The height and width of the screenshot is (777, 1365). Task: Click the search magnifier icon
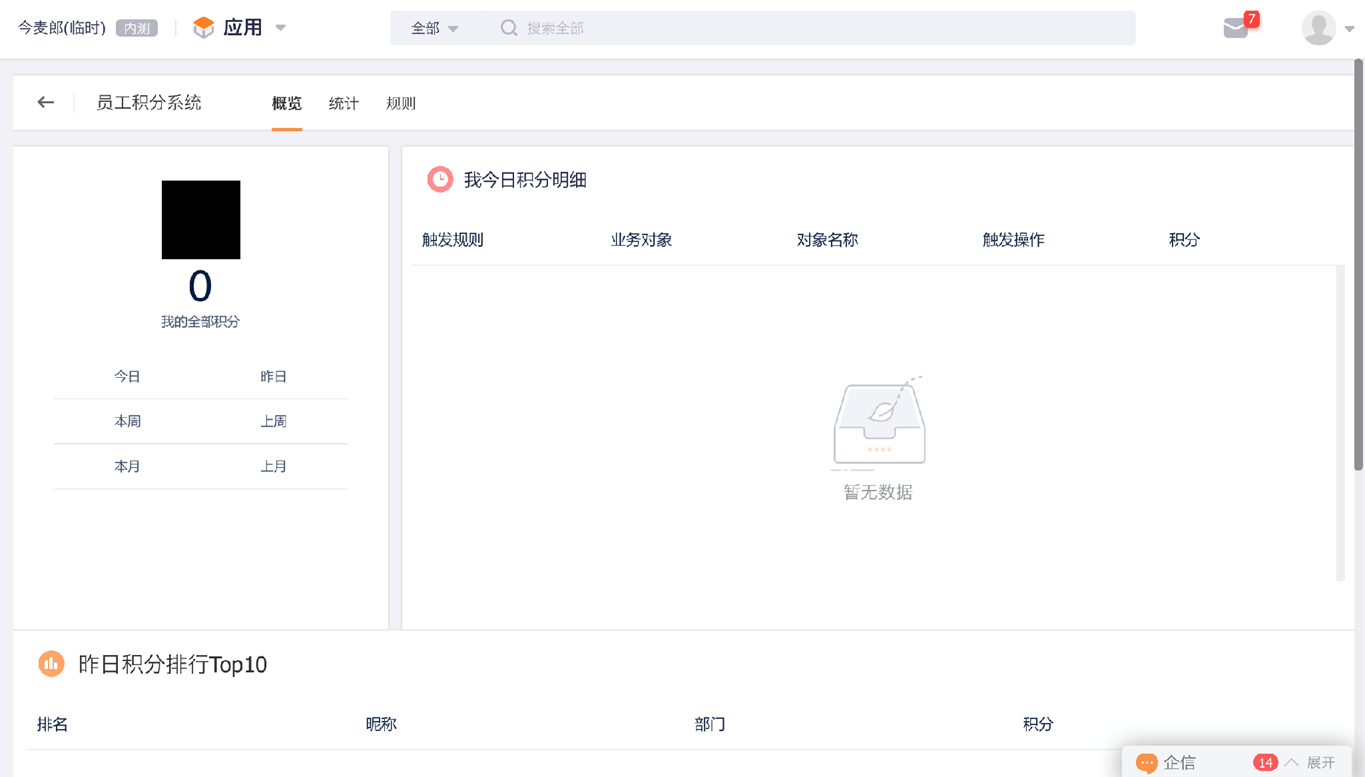click(x=509, y=28)
